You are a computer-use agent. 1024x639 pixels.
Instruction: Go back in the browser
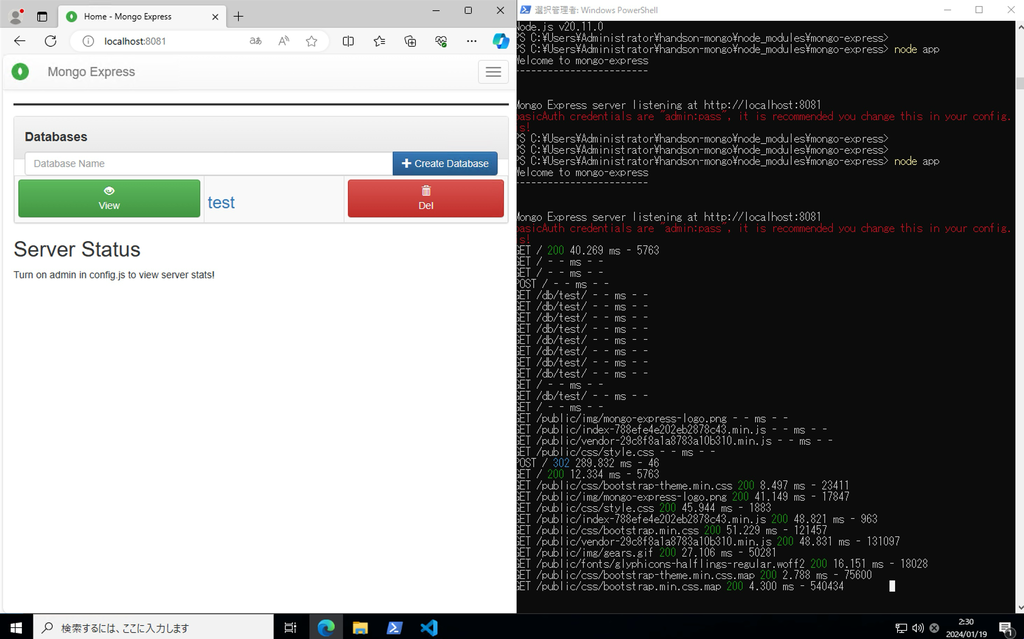pos(20,41)
